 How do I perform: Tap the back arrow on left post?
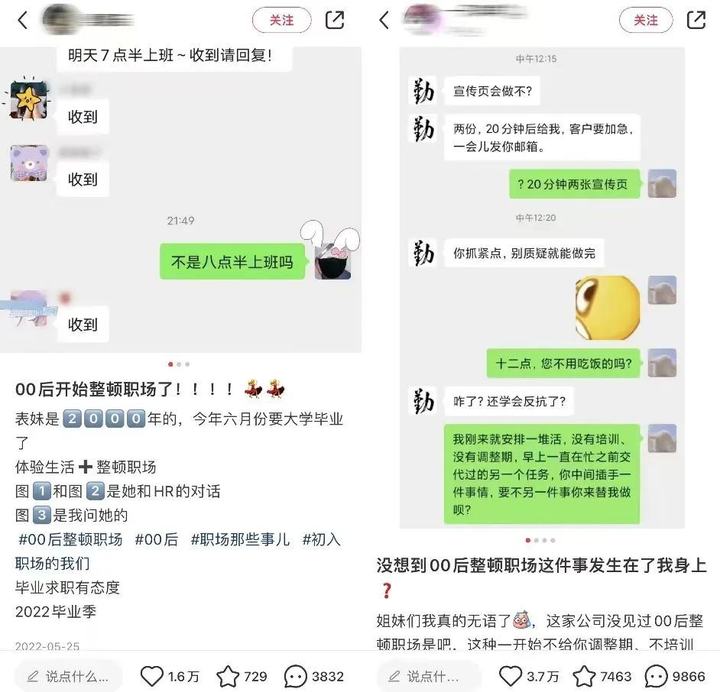coord(22,20)
